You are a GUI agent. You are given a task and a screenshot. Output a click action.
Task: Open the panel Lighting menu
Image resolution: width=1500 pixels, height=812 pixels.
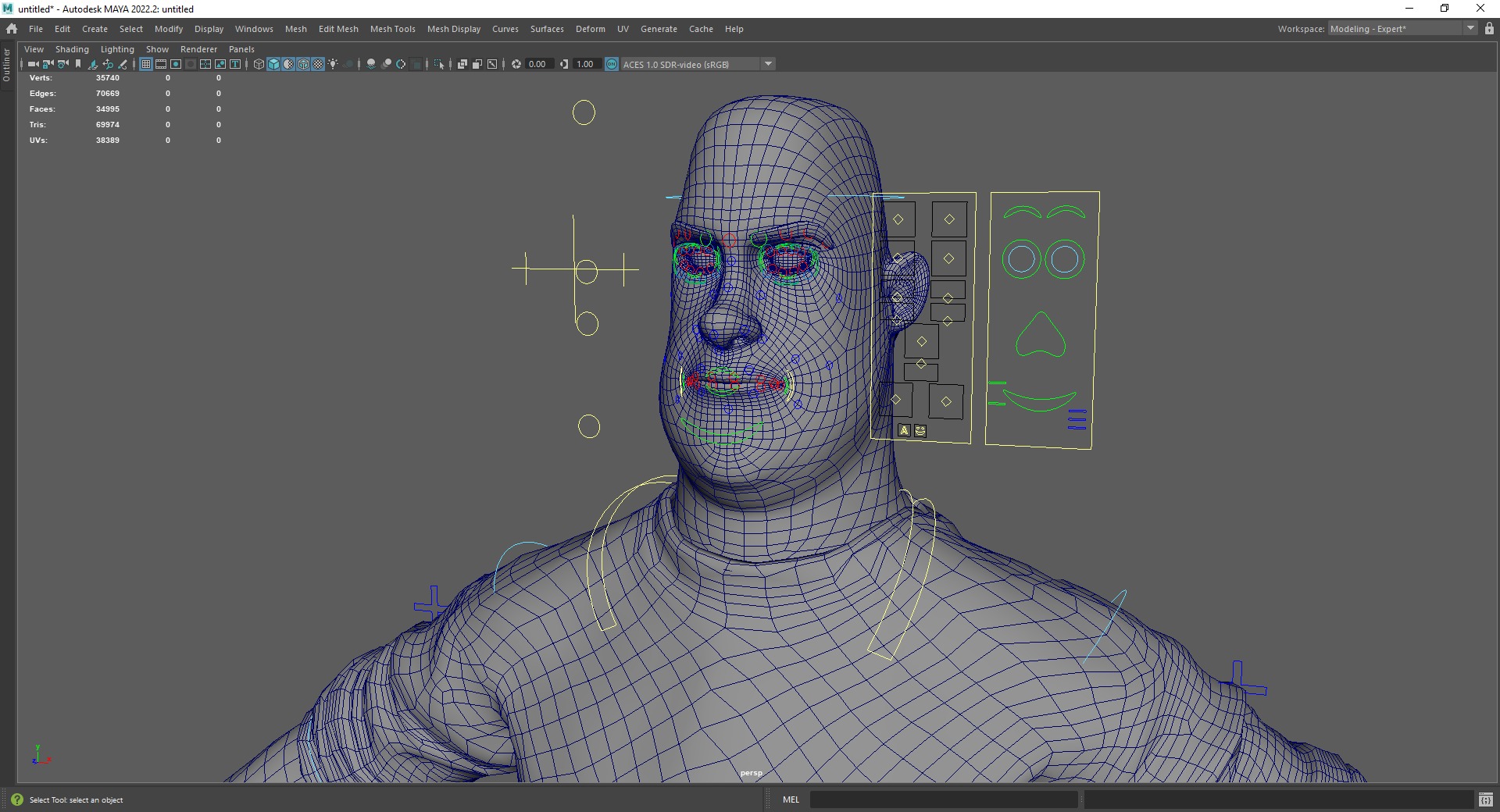coord(117,49)
